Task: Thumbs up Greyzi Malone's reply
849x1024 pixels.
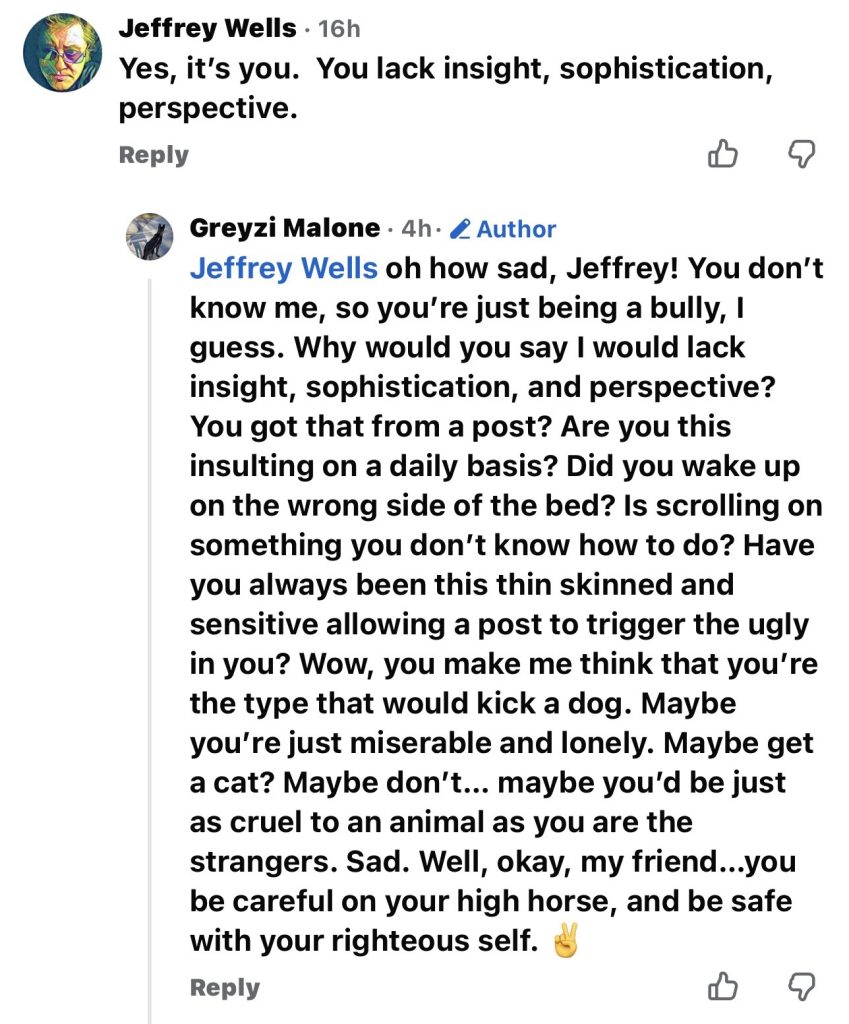Action: pos(722,987)
